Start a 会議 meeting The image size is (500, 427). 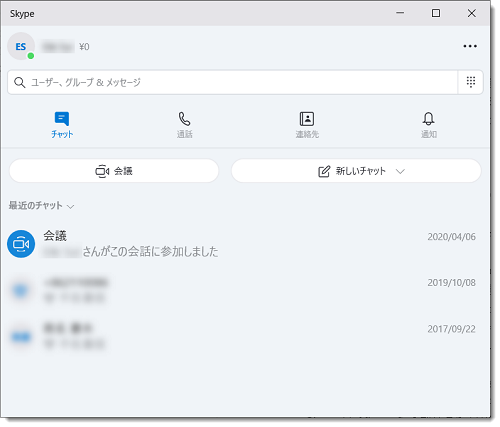[114, 171]
